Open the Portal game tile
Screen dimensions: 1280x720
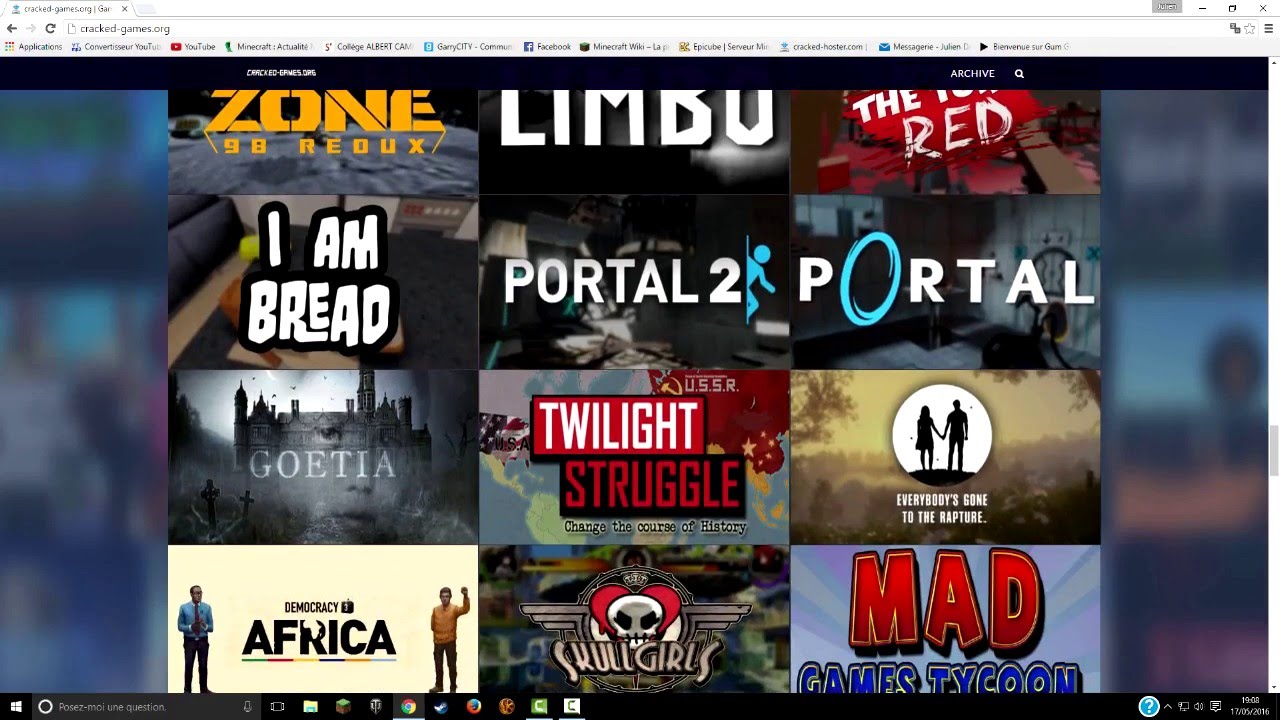[945, 282]
